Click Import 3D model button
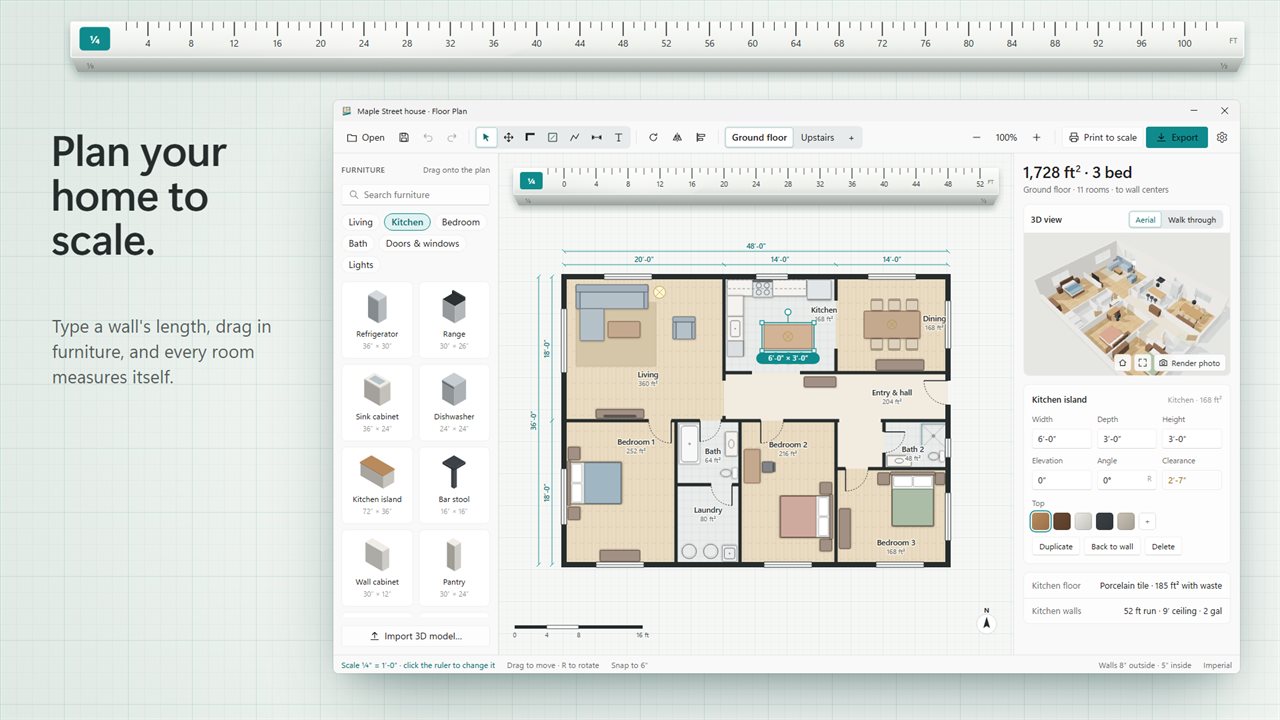The height and width of the screenshot is (720, 1280). click(416, 636)
